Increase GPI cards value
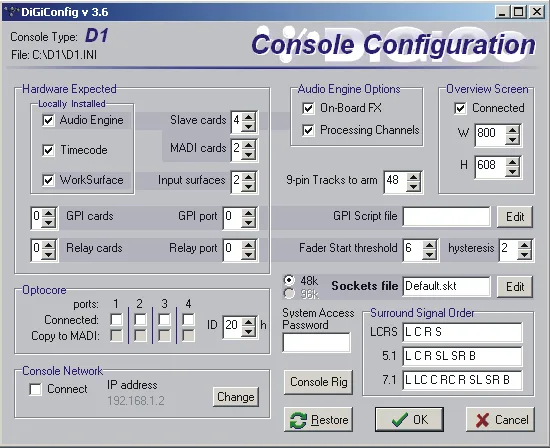This screenshot has width=550, height=448. click(49, 213)
